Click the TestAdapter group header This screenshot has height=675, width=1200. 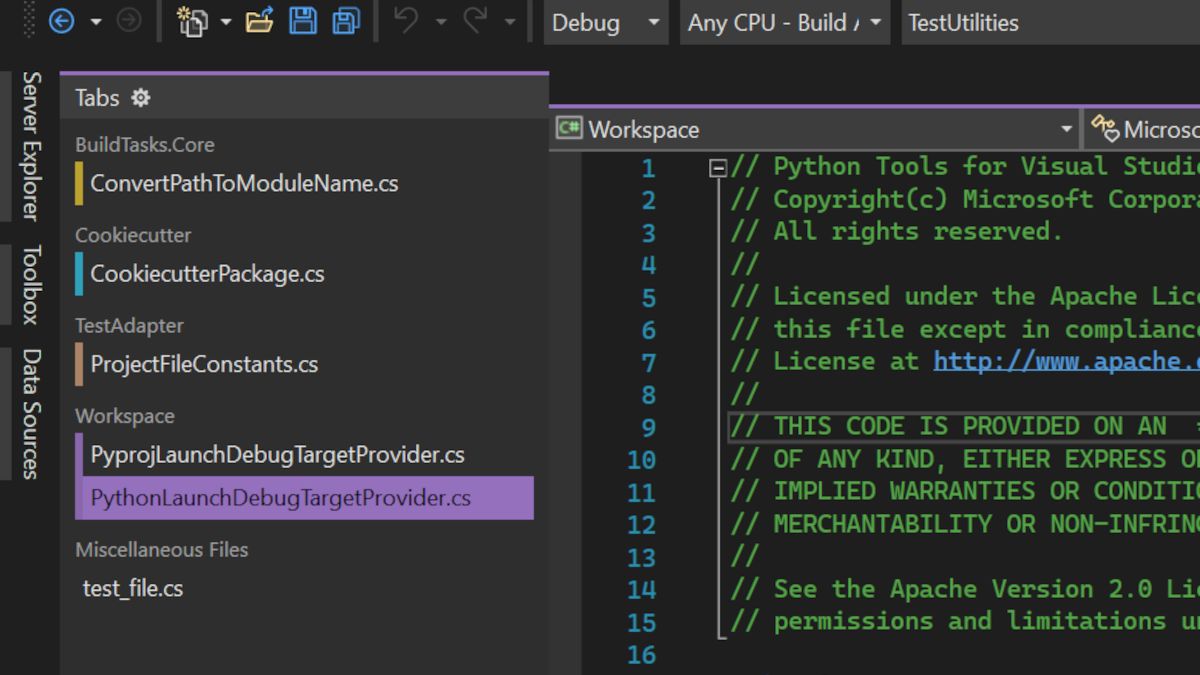[x=129, y=325]
